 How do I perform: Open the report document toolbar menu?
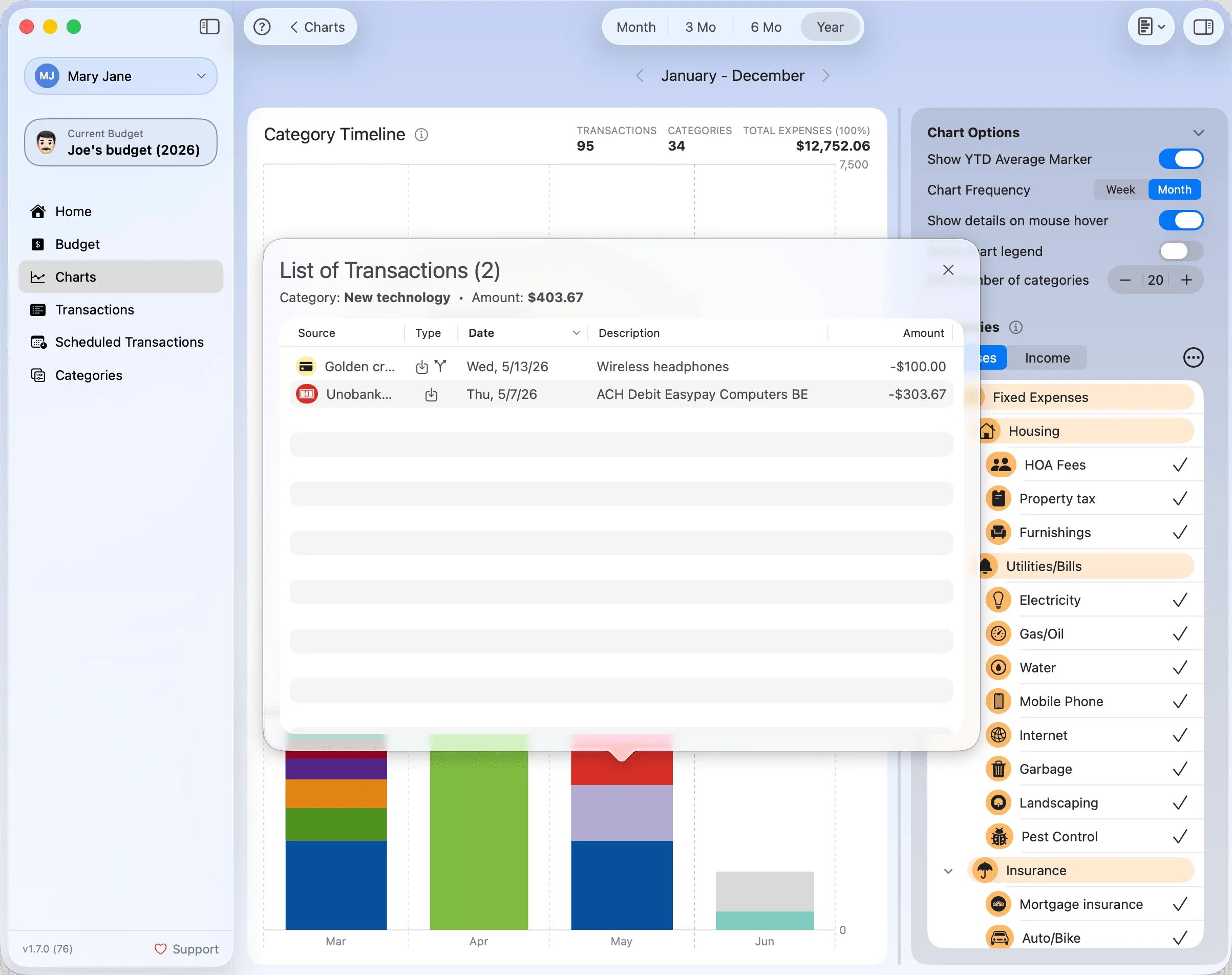(x=1151, y=27)
